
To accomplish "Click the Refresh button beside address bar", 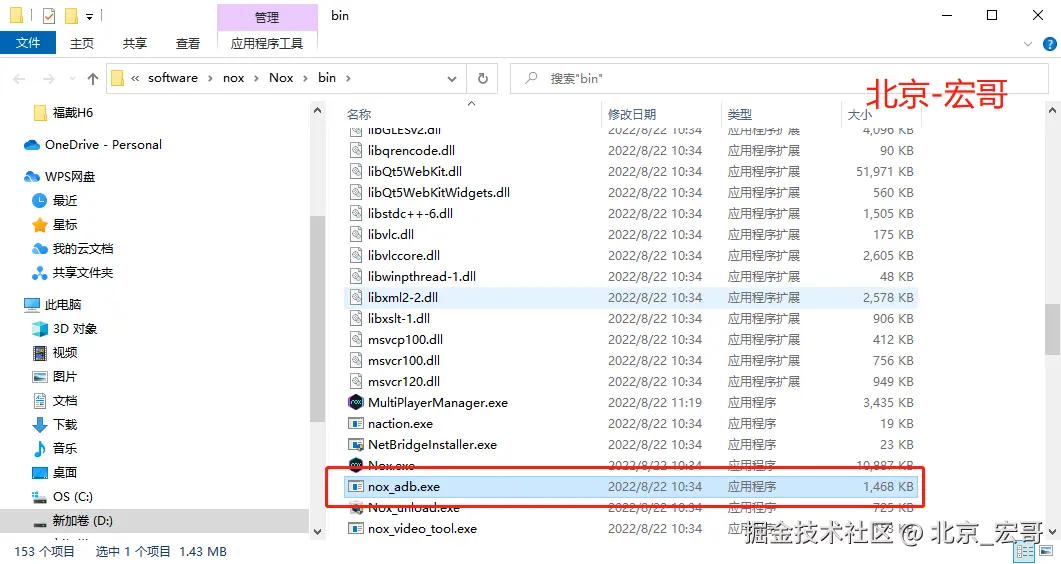I will (x=482, y=78).
